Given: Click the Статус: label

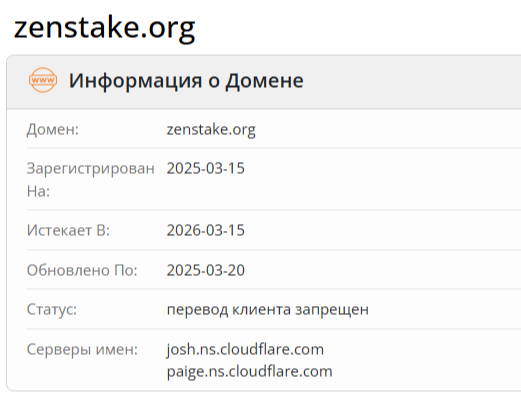Looking at the screenshot, I should [x=52, y=310].
